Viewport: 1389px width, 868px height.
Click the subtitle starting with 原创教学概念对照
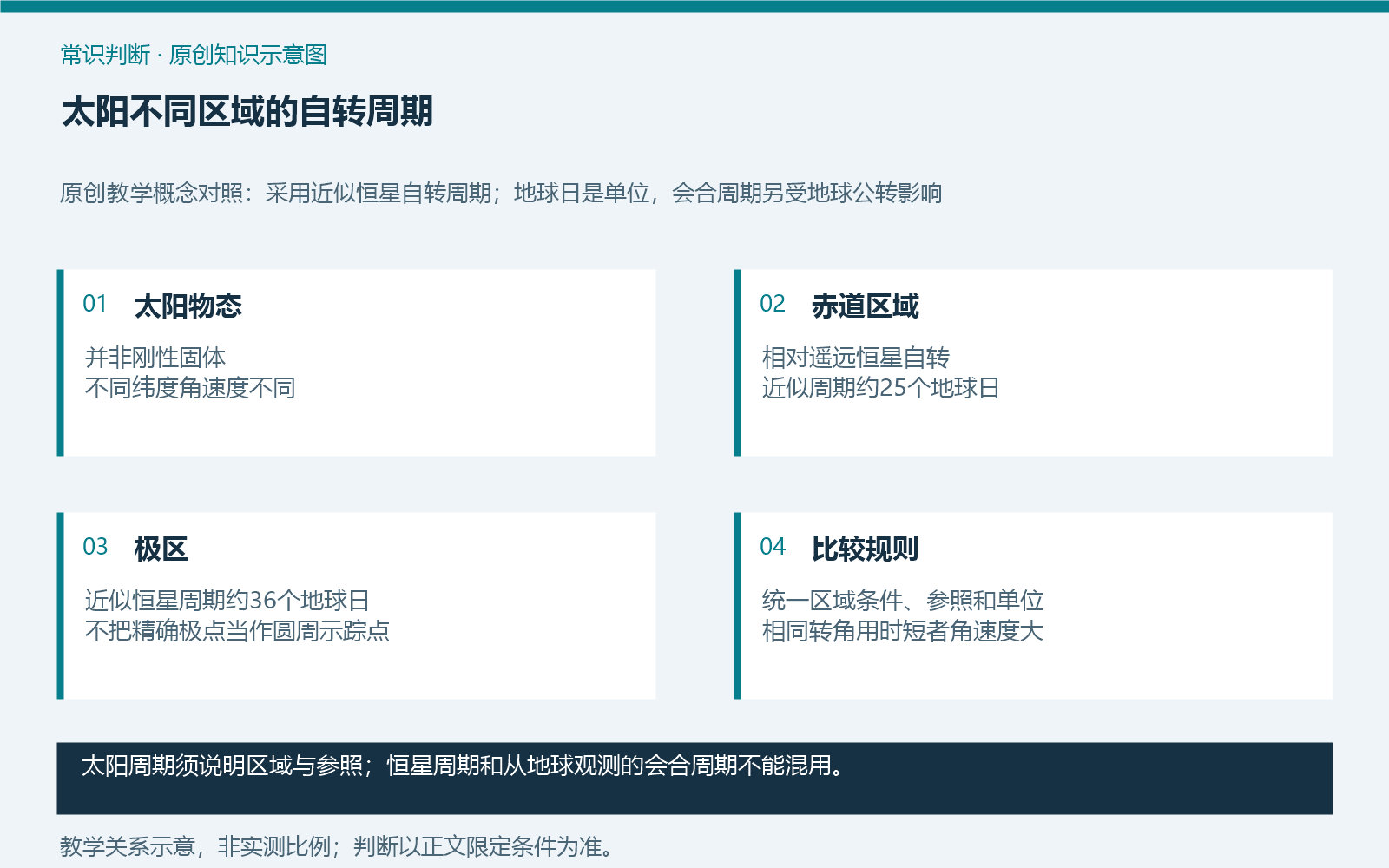click(x=501, y=193)
